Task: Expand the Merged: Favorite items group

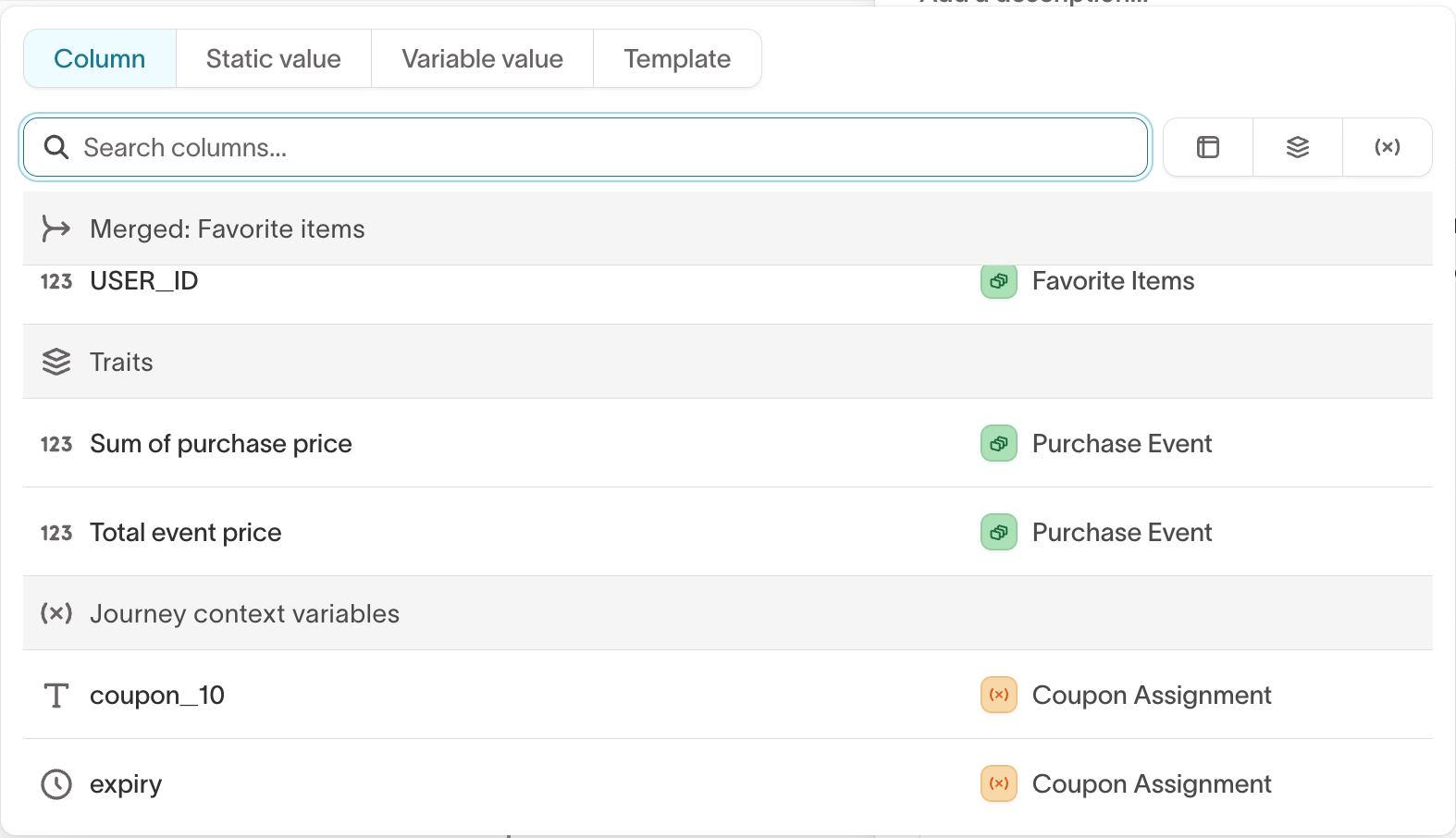Action: [227, 228]
